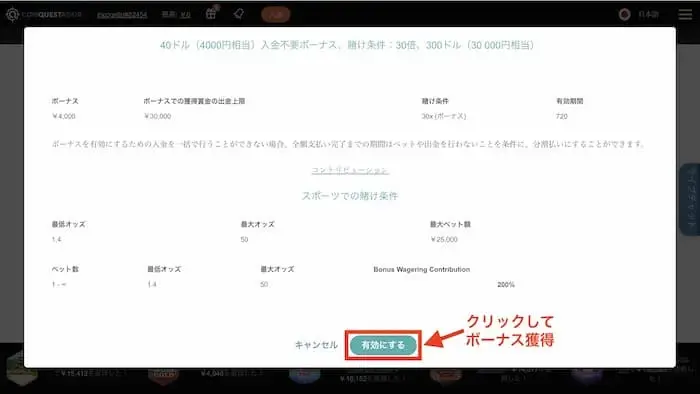700x394 pixels.
Task: Click the 有効期間 column label
Action: [x=570, y=101]
